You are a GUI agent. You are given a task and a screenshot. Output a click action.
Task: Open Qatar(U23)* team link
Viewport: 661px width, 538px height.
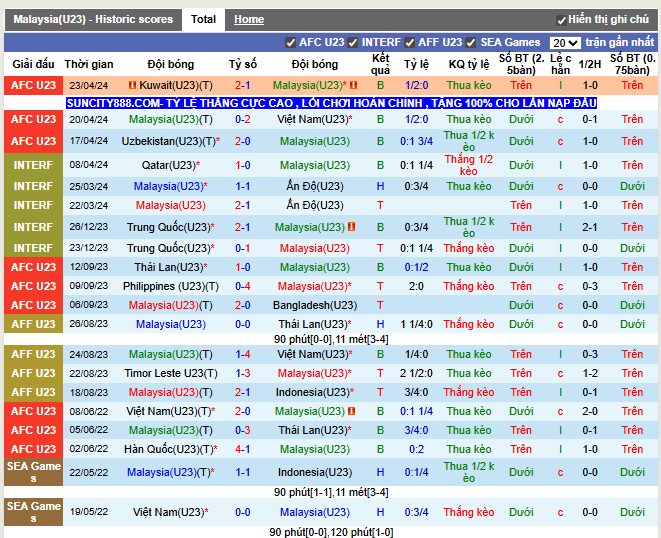[171, 165]
